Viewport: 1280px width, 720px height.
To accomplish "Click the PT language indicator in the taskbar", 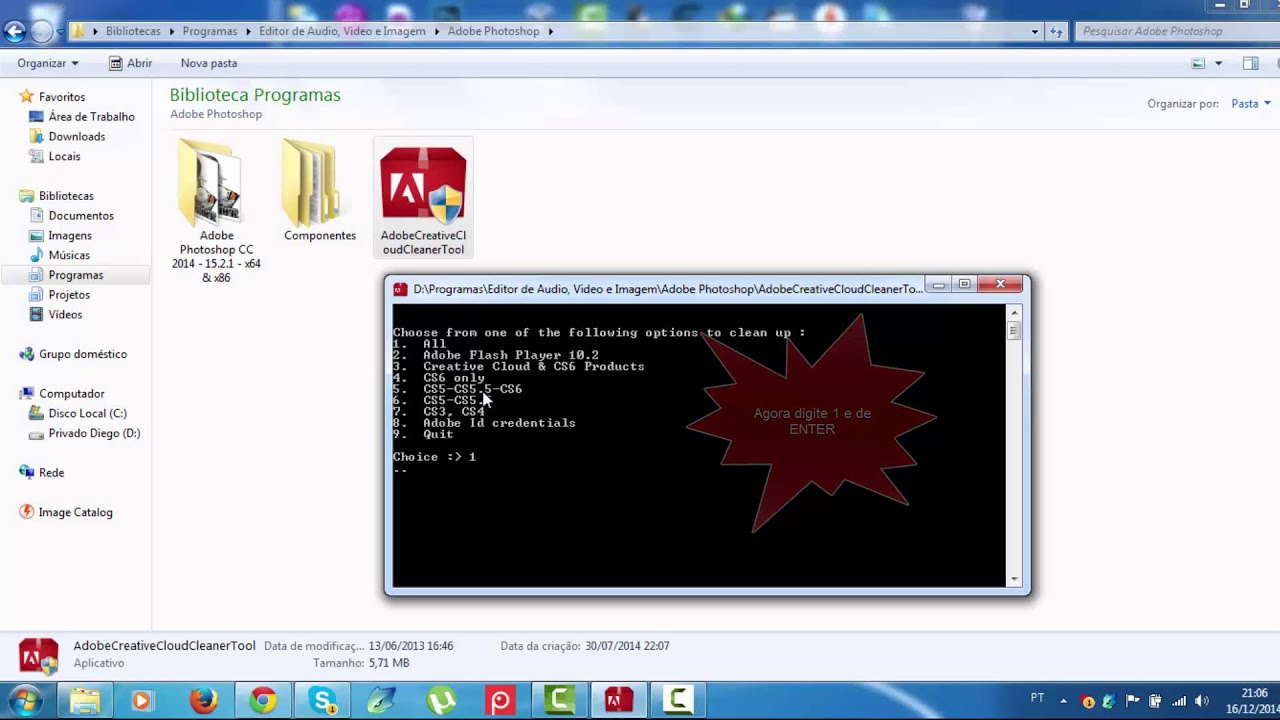I will (1037, 698).
